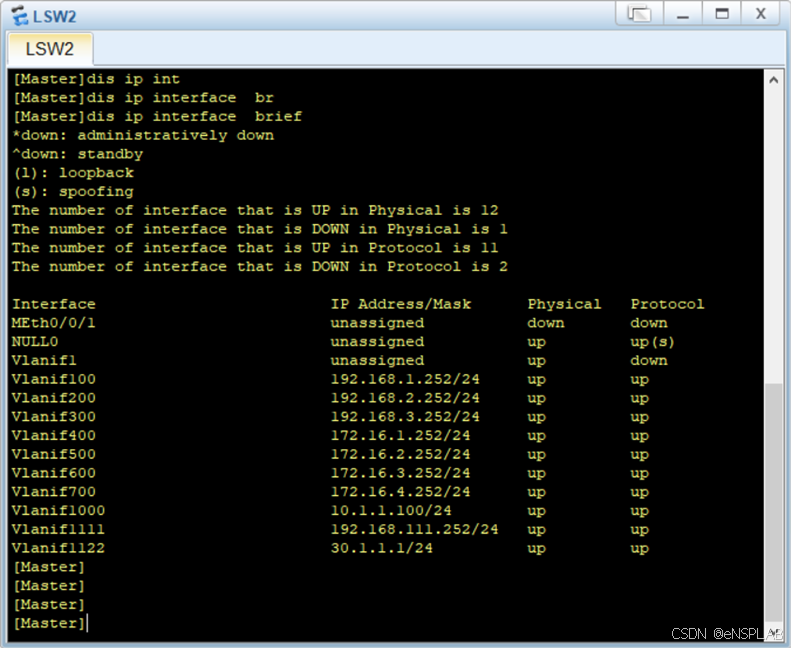Click the unassigned IP value of Vlanif1
Viewport: 791px width, 648px height.
[x=377, y=361]
